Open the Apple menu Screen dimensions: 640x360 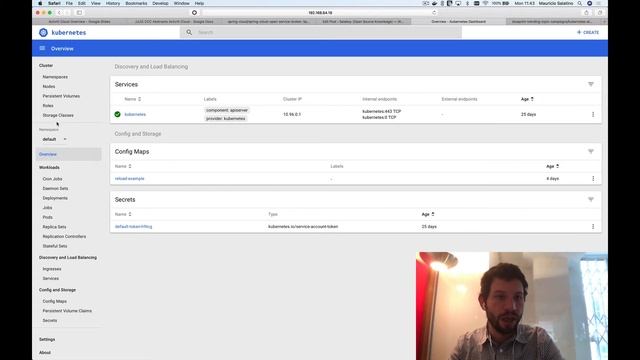coord(40,3)
